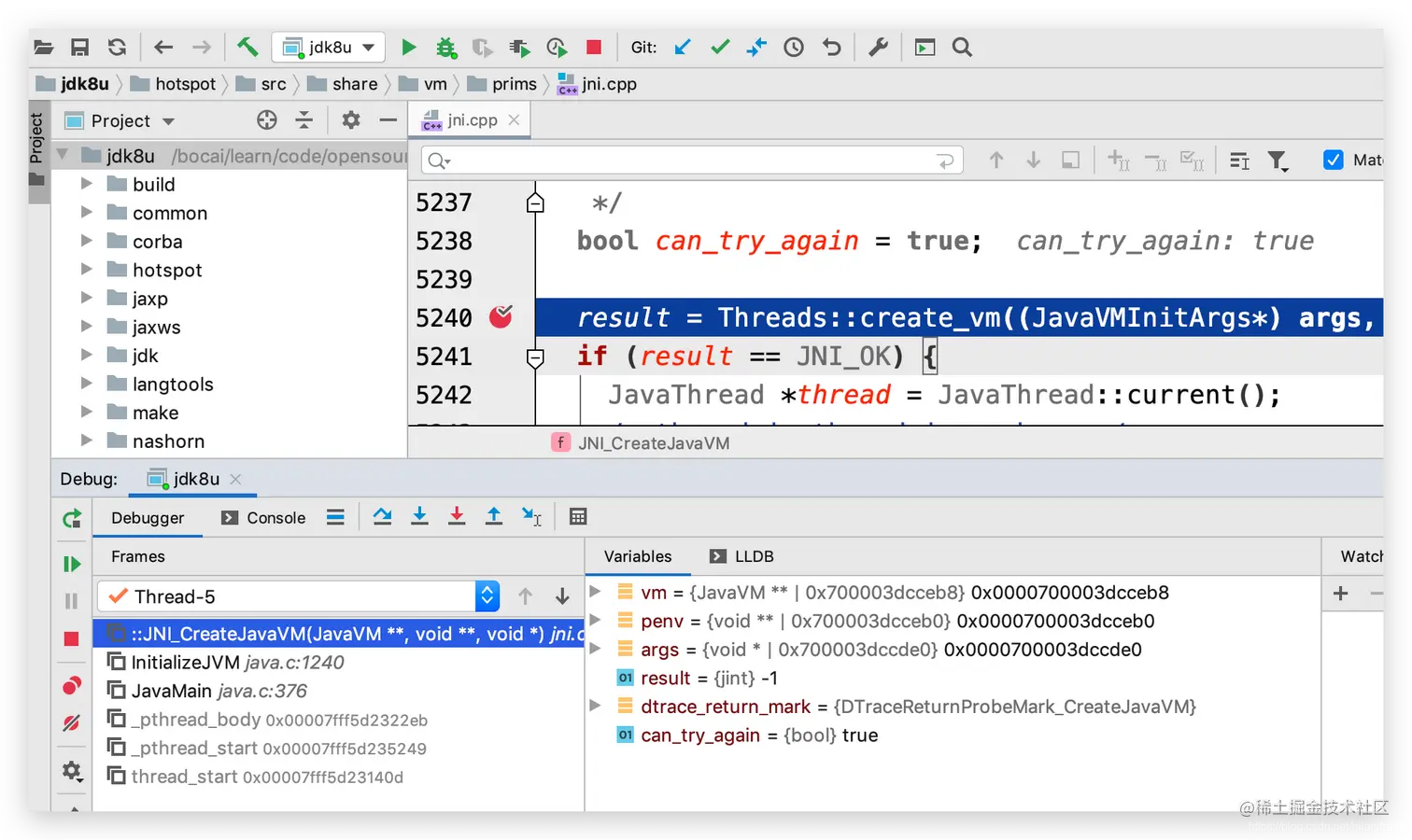Click the Step Over debugger icon

tap(382, 516)
